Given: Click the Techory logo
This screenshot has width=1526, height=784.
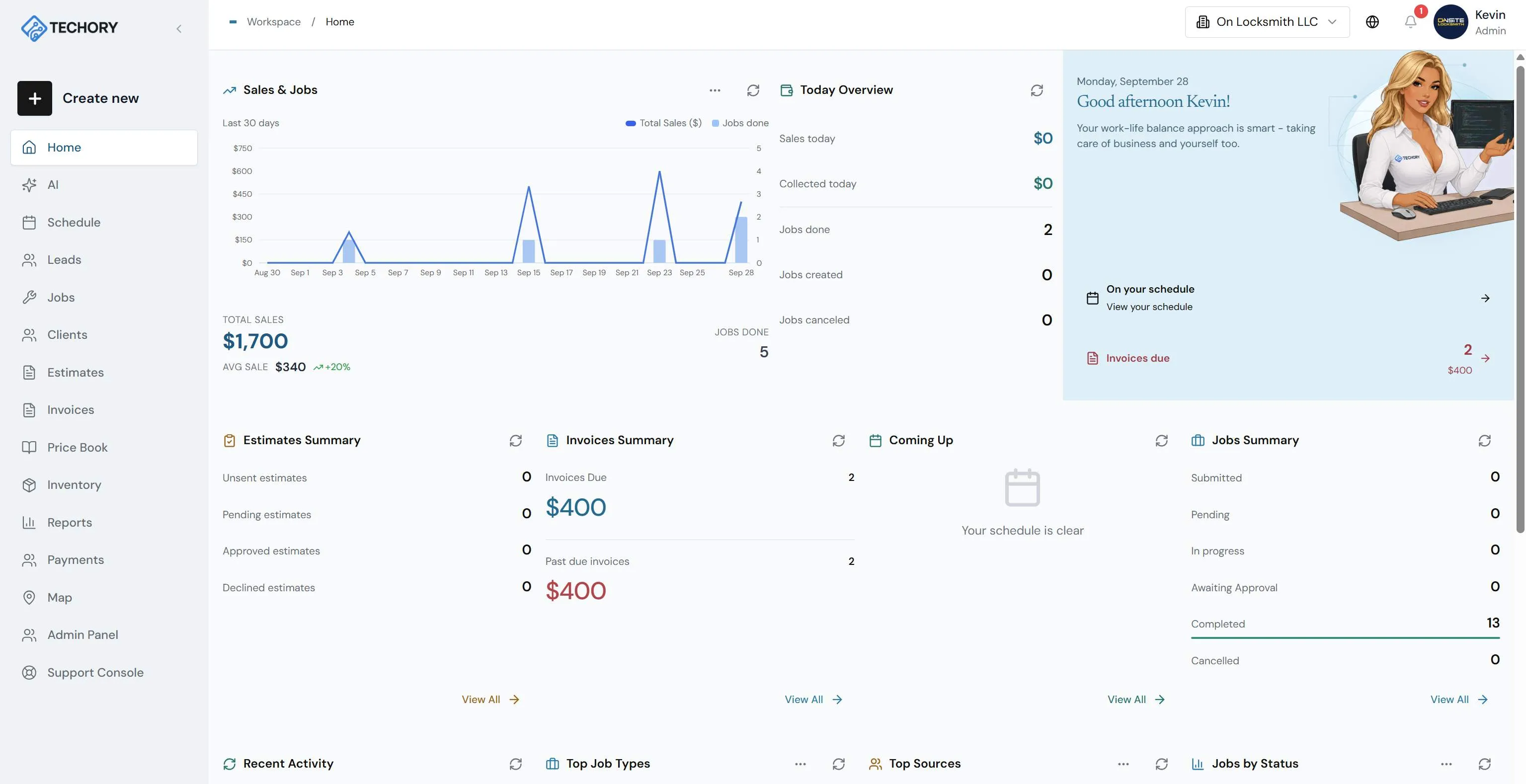Looking at the screenshot, I should point(69,28).
